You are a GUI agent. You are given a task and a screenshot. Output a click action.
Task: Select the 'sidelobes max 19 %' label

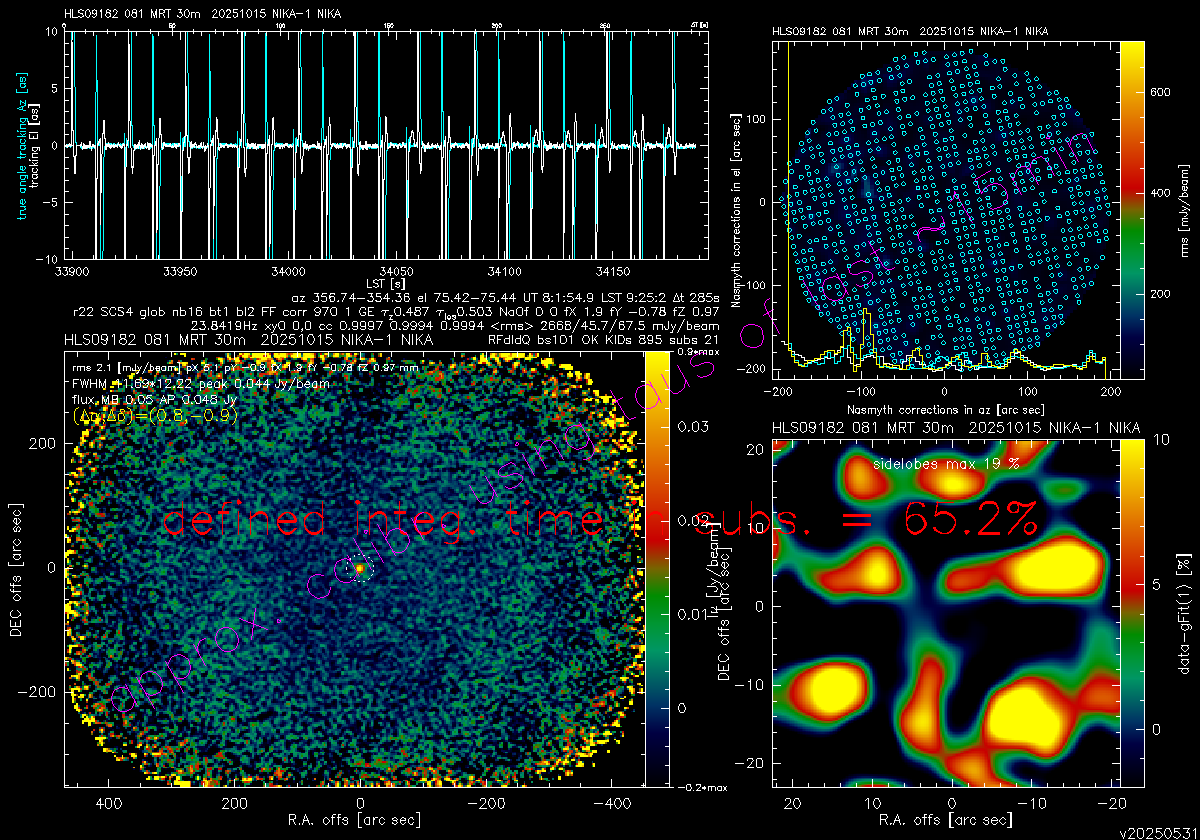pyautogui.click(x=946, y=464)
